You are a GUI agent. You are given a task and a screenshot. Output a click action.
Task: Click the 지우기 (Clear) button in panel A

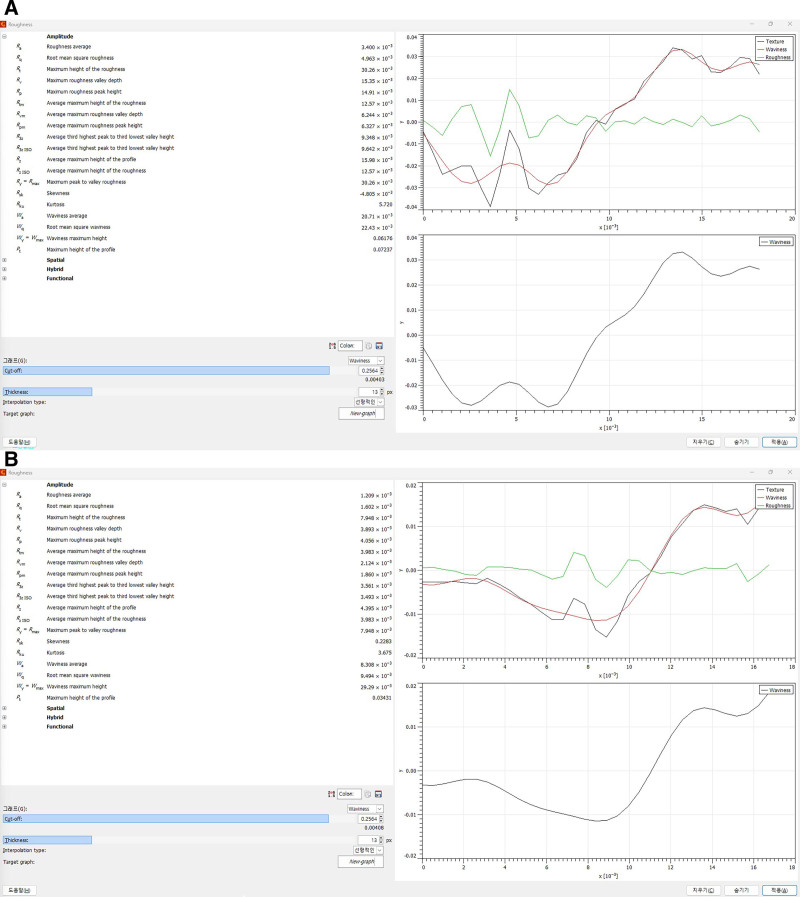click(x=703, y=442)
